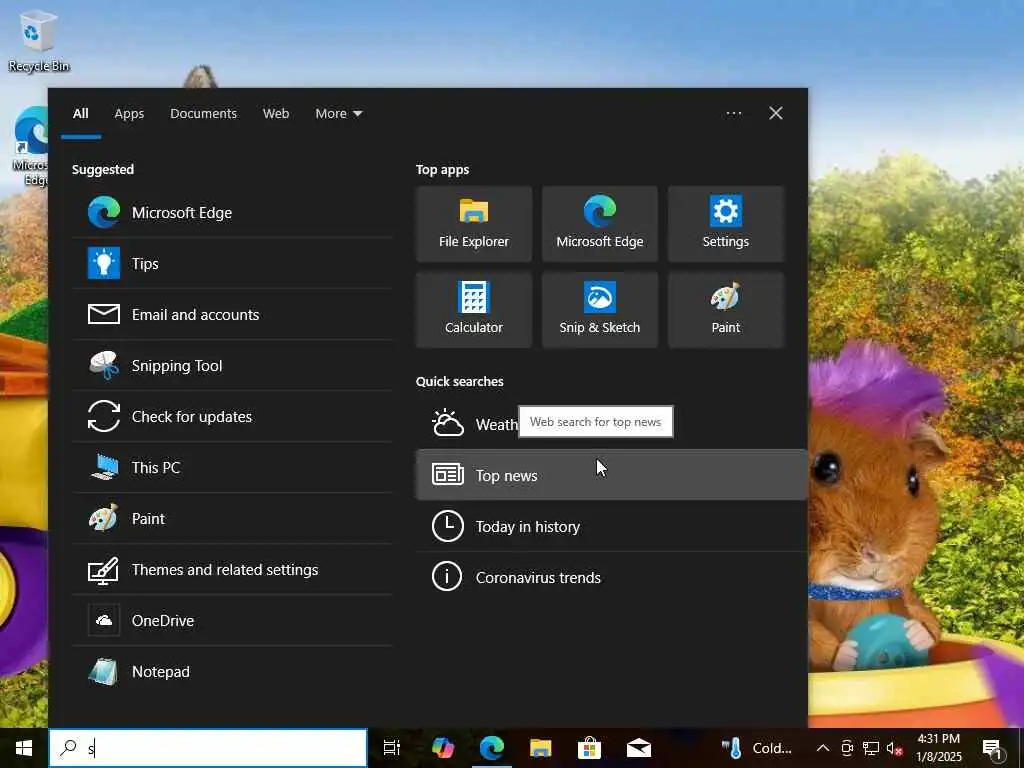Close the search panel

[775, 114]
